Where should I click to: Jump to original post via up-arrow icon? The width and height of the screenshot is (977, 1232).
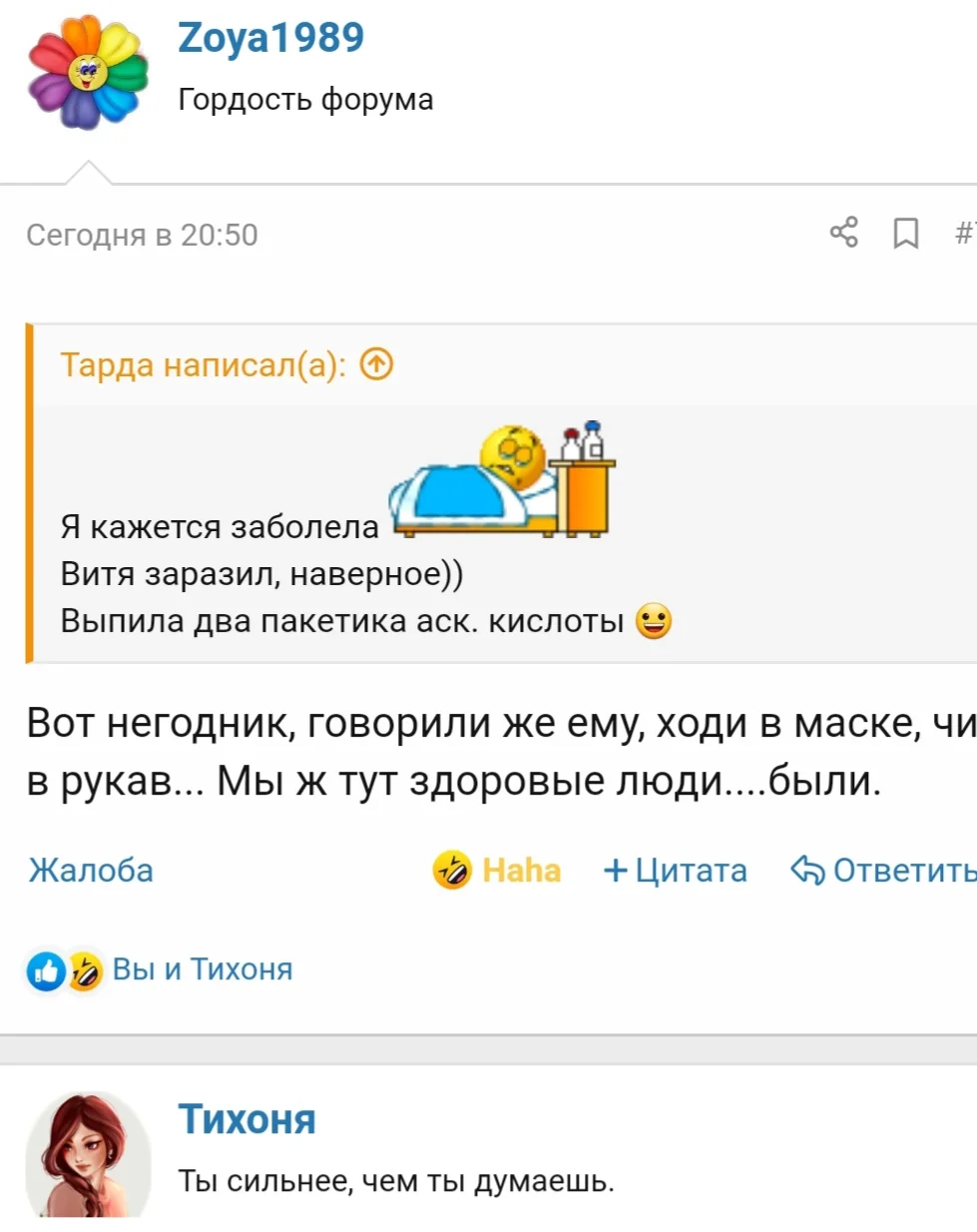pyautogui.click(x=376, y=364)
